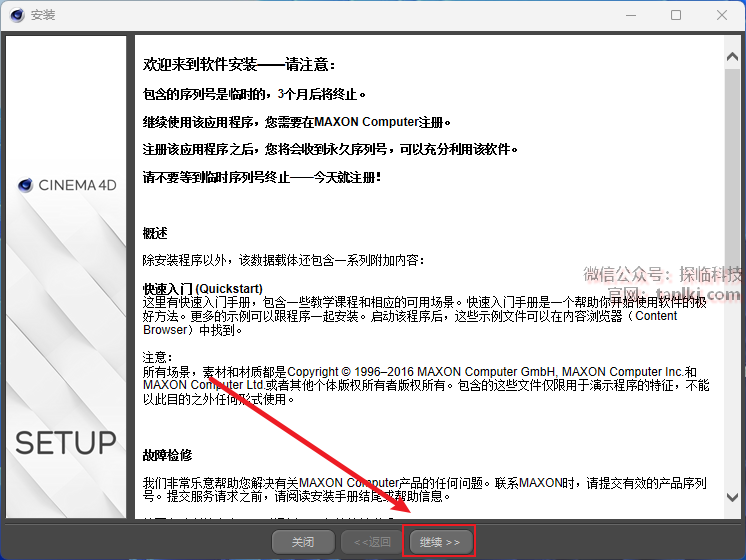The image size is (746, 560).
Task: Click the 故障检修 heading
Action: (x=167, y=455)
